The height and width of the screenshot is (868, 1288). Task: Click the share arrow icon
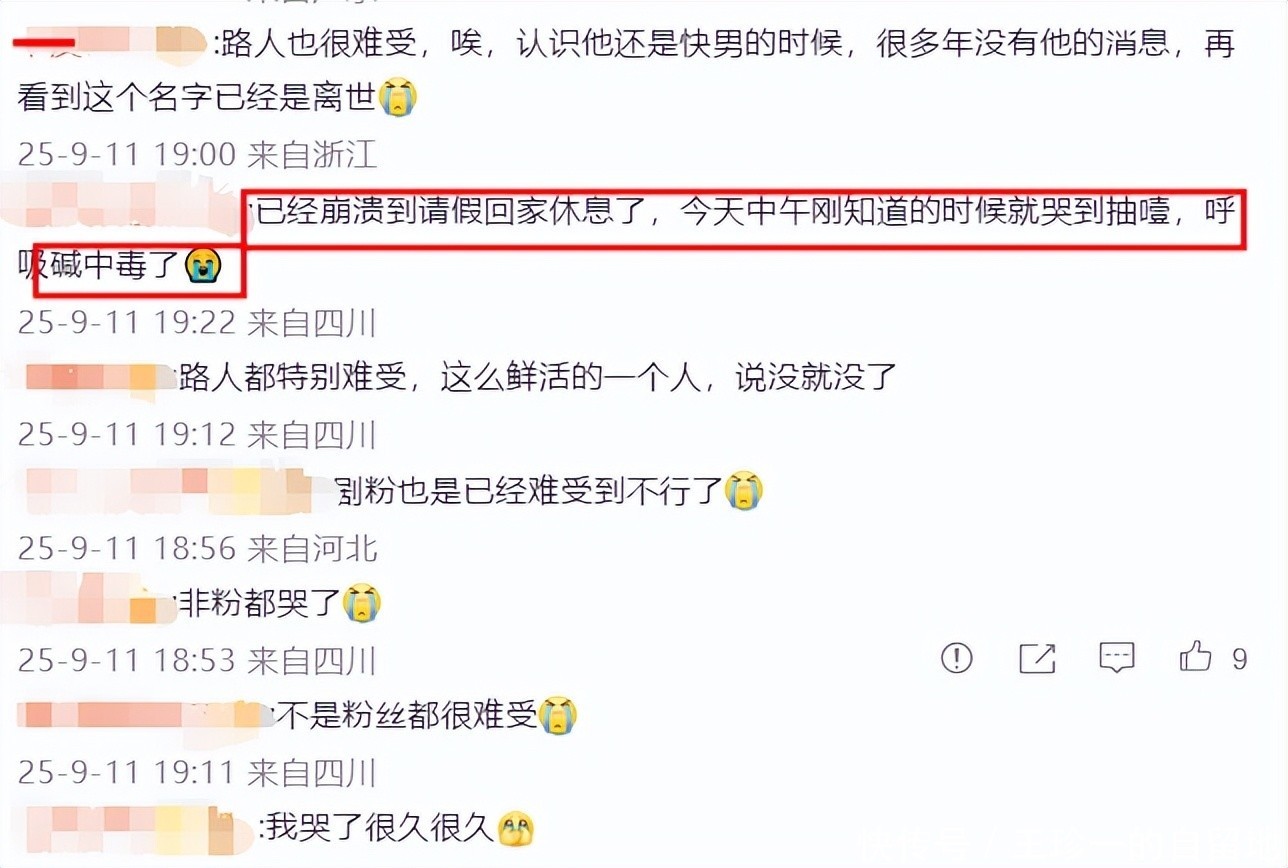pyautogui.click(x=1037, y=658)
